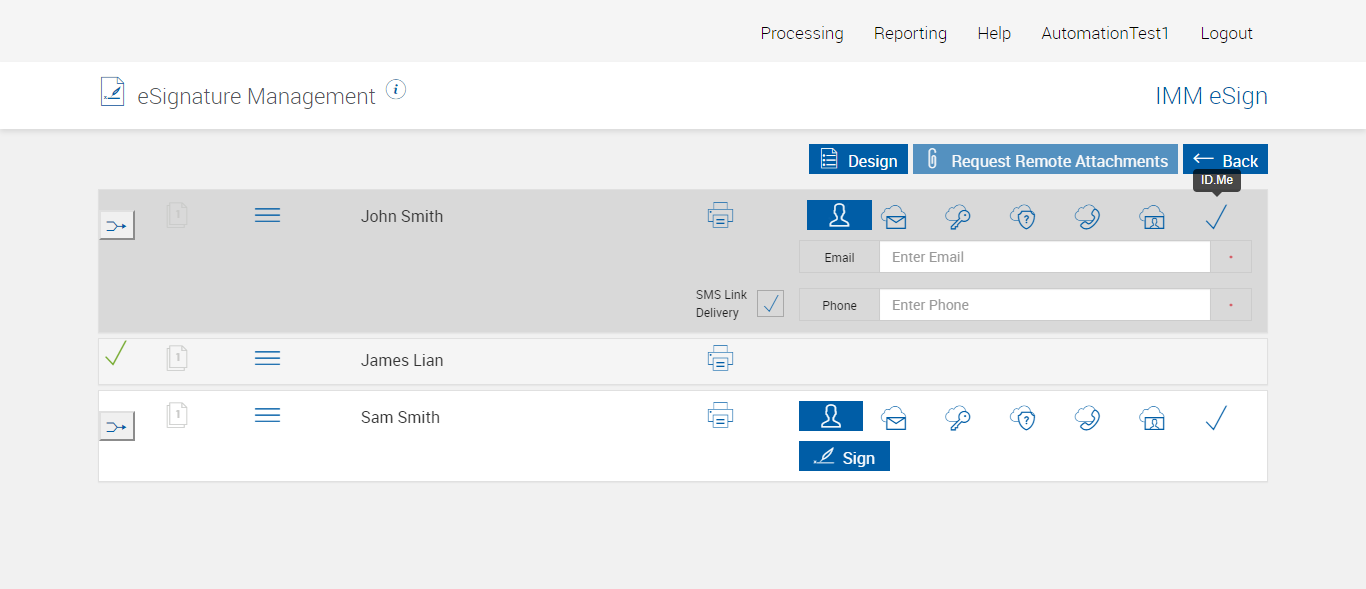Focus the Enter Email input field

click(1044, 257)
